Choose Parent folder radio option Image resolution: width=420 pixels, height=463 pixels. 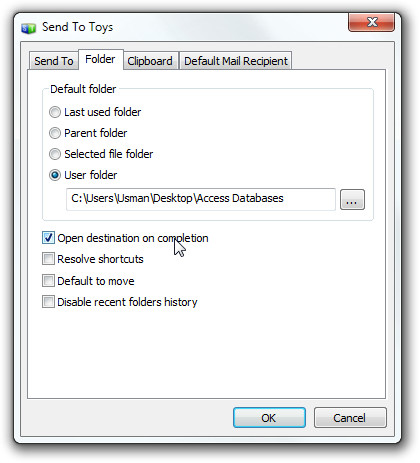click(x=55, y=133)
